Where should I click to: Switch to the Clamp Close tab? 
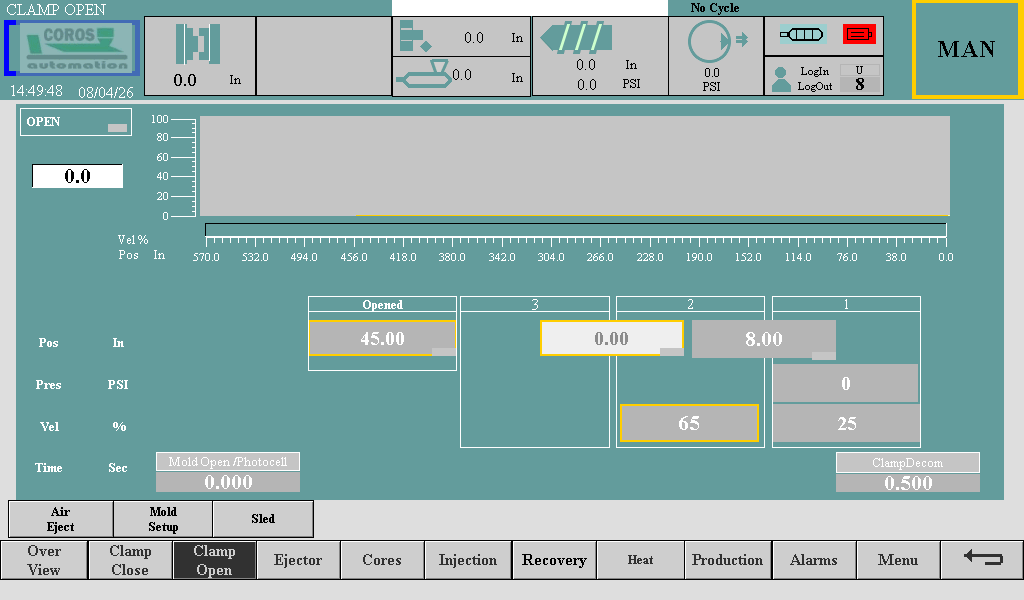click(x=130, y=560)
